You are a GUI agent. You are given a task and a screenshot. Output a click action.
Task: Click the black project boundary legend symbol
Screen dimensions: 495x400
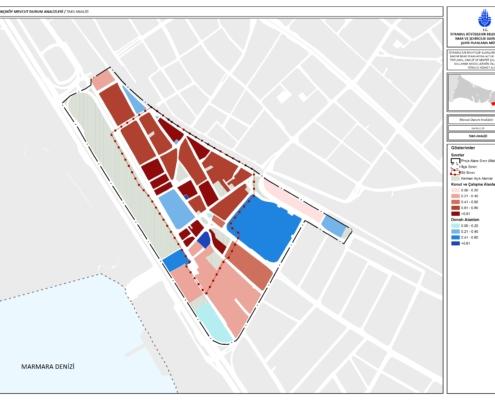[455, 161]
